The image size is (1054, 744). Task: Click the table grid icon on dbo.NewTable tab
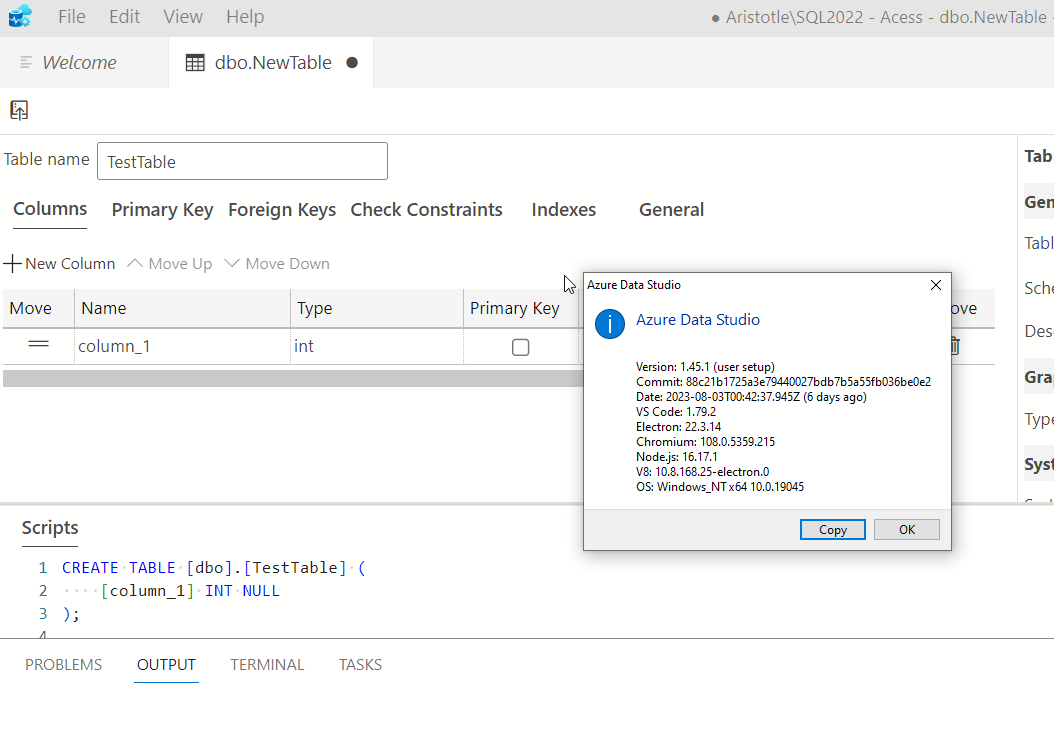point(194,62)
